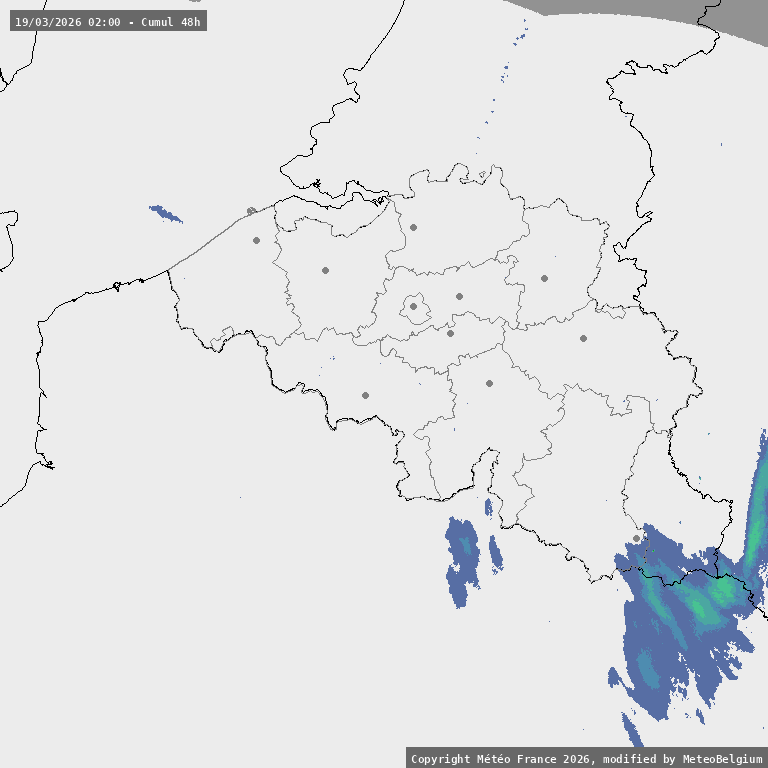Select the Wavre marker south of Brussels
Image resolution: width=768 pixels, height=768 pixels.
[x=450, y=333]
